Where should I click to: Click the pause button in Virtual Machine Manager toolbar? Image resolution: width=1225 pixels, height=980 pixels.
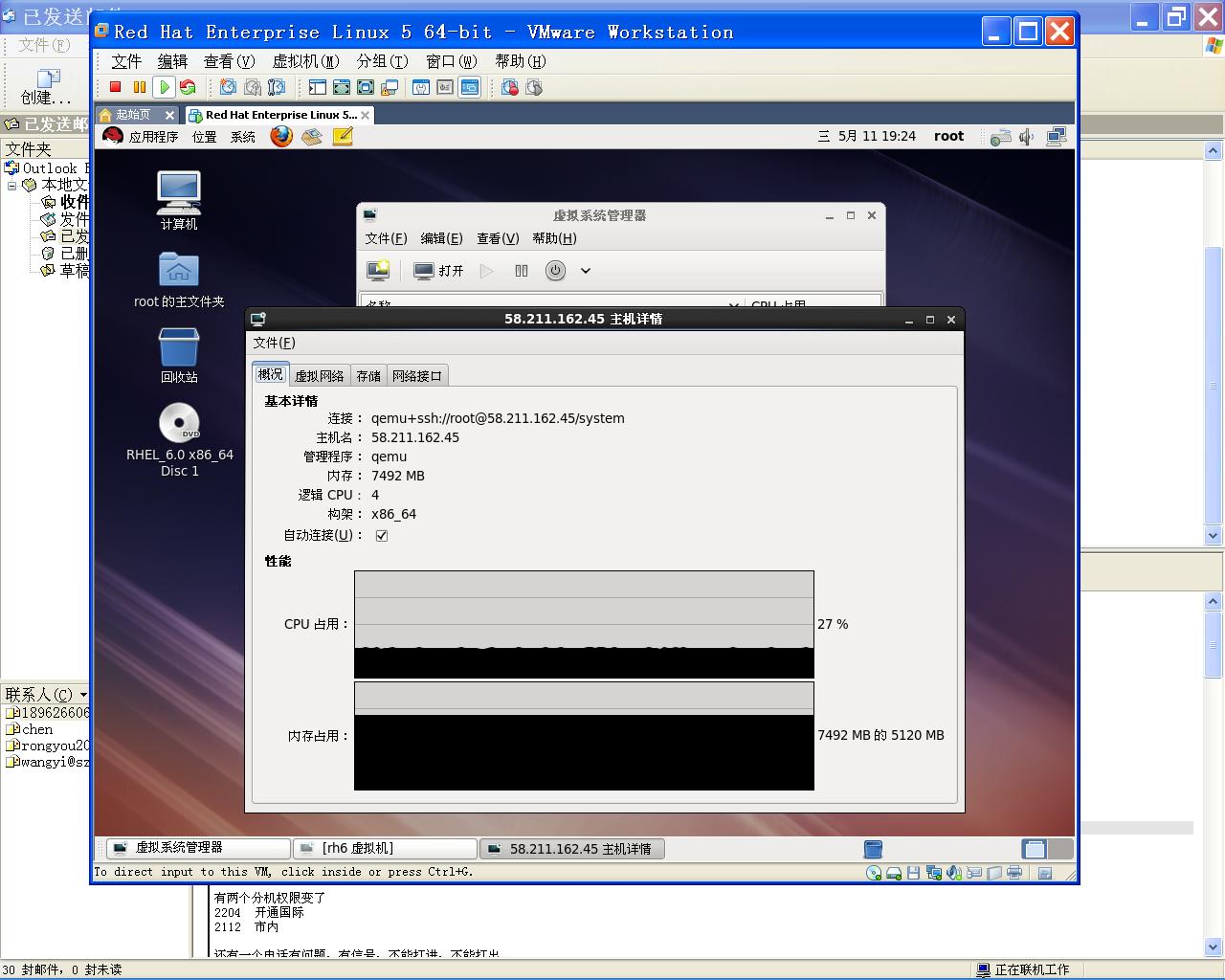click(522, 271)
